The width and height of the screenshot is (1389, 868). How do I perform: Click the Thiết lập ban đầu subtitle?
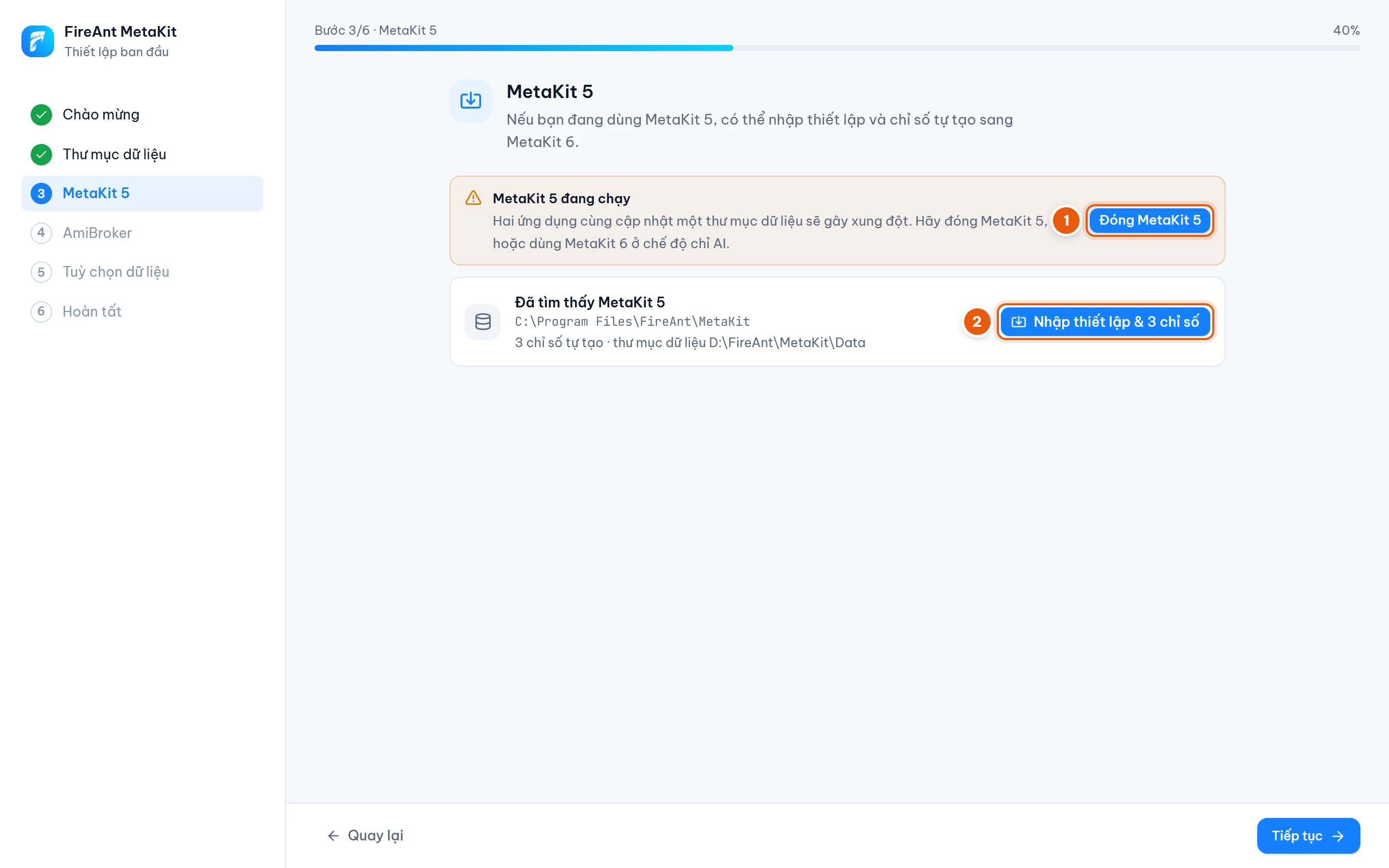116,52
